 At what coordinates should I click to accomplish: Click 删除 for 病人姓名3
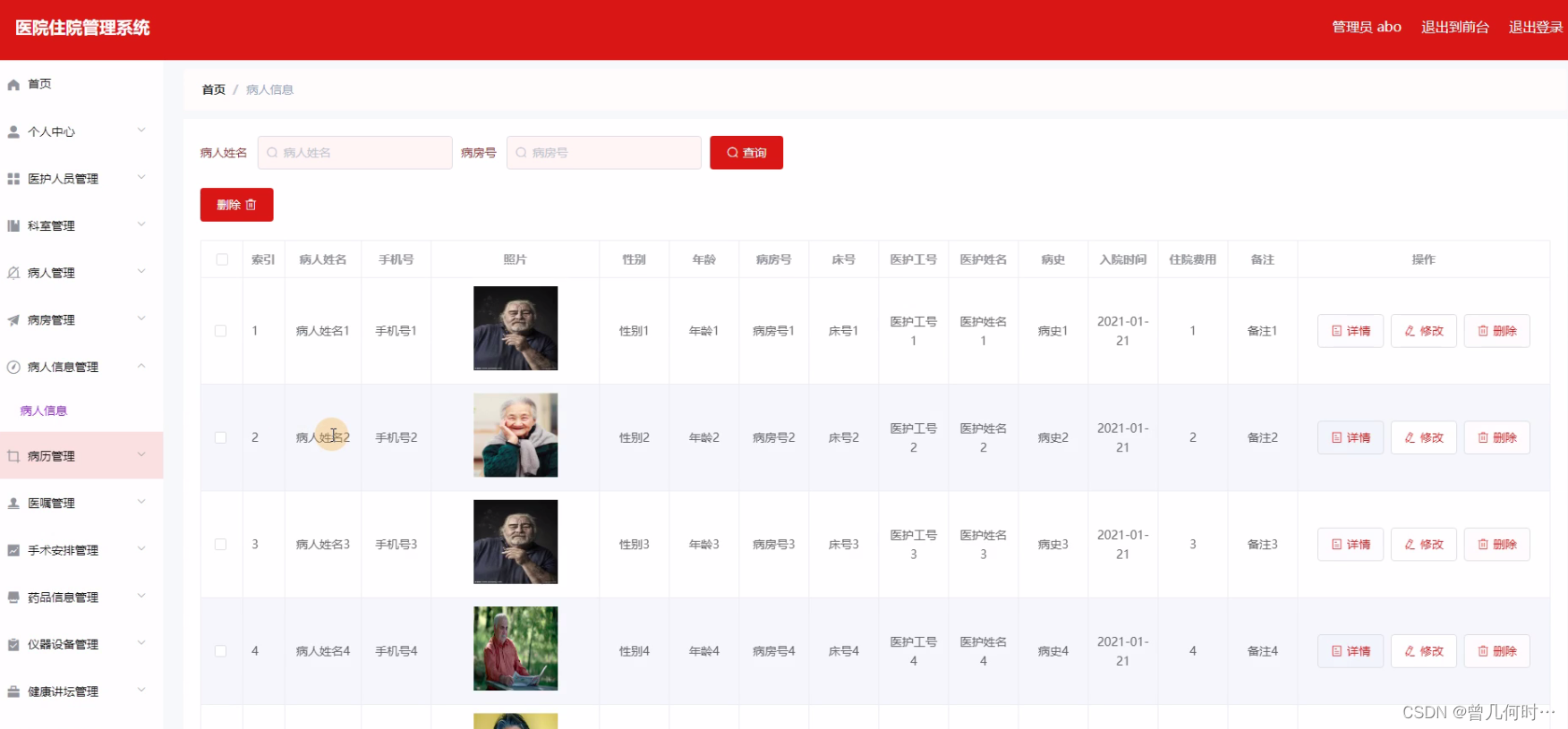click(1497, 544)
